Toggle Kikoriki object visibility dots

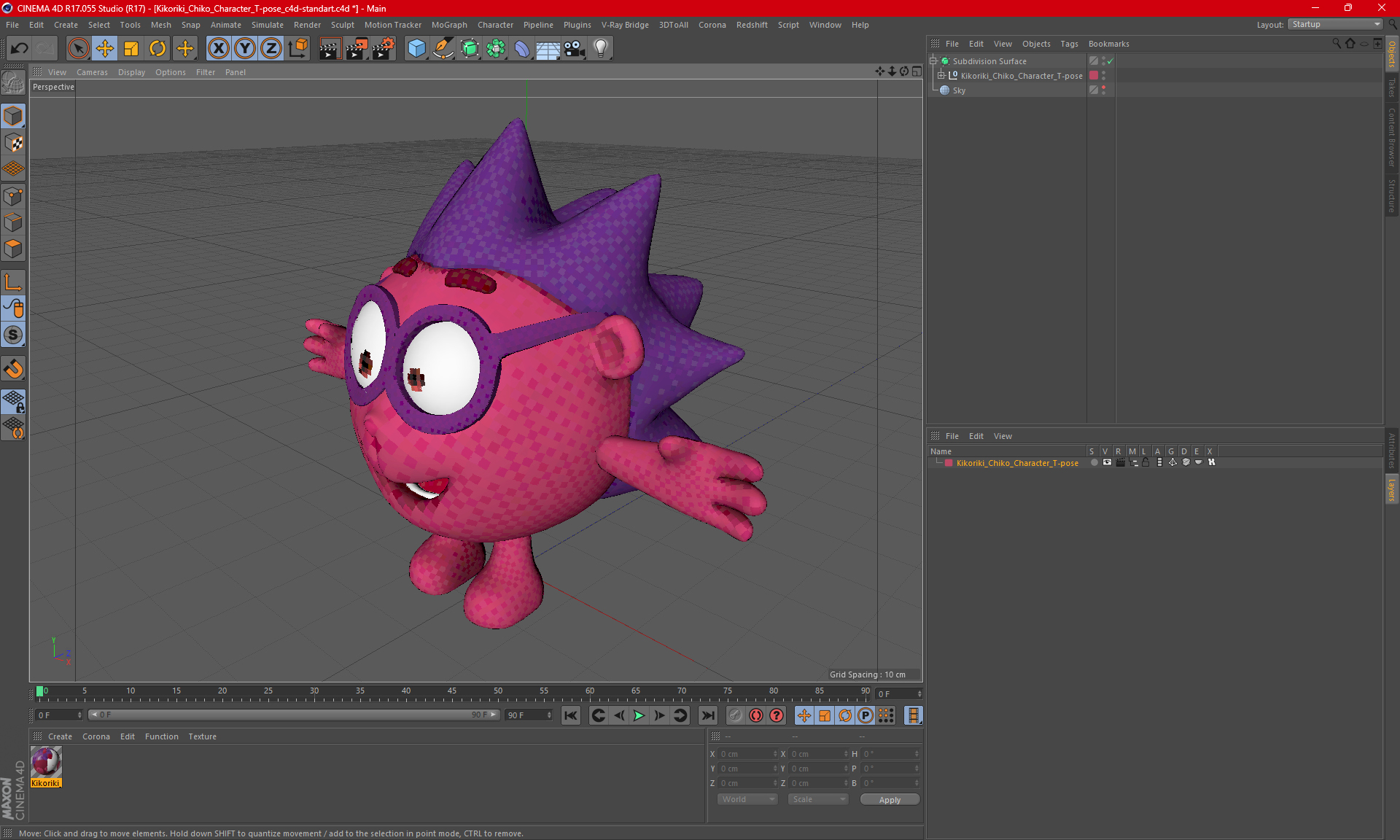click(1103, 76)
